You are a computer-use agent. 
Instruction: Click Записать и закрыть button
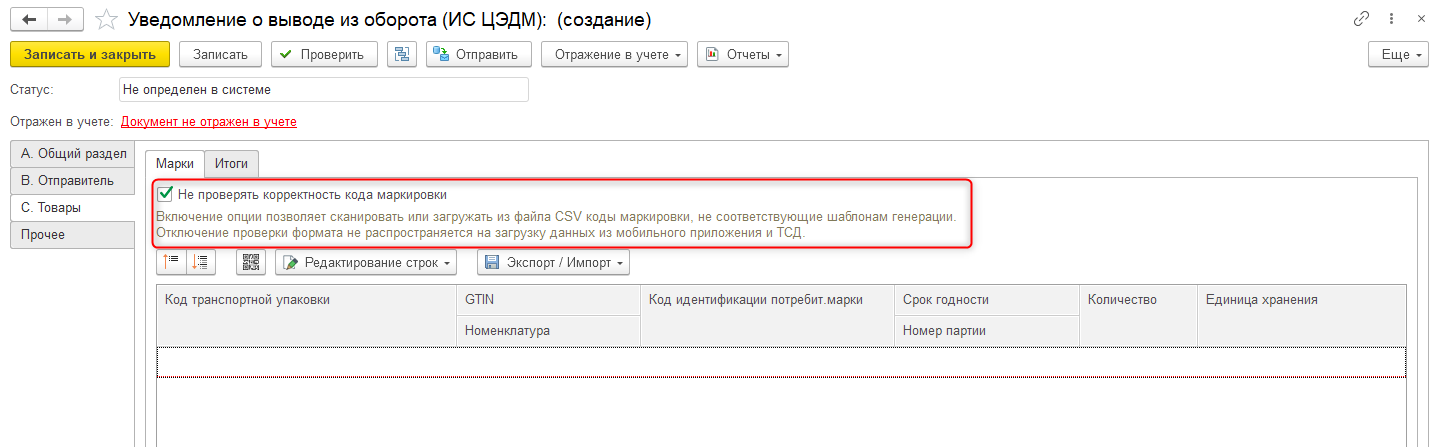(x=90, y=54)
